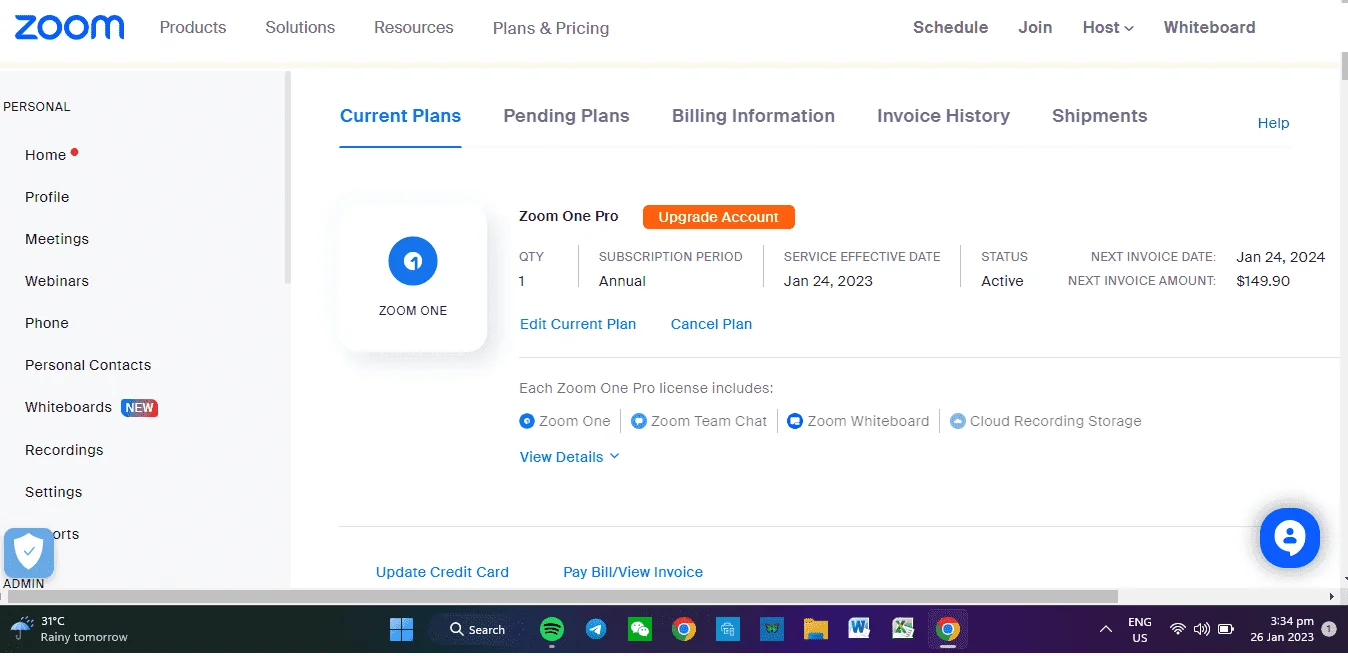Show hidden system tray icons
Screen dimensions: 1348x656
[1106, 629]
